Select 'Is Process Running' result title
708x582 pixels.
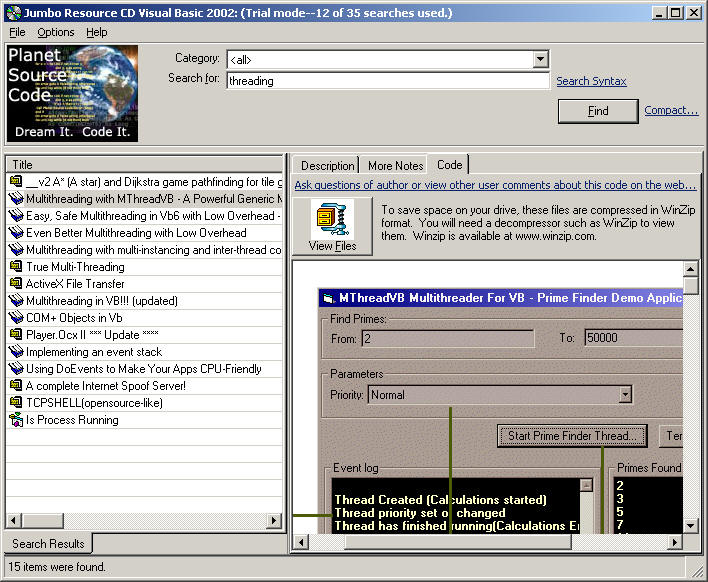[72, 420]
